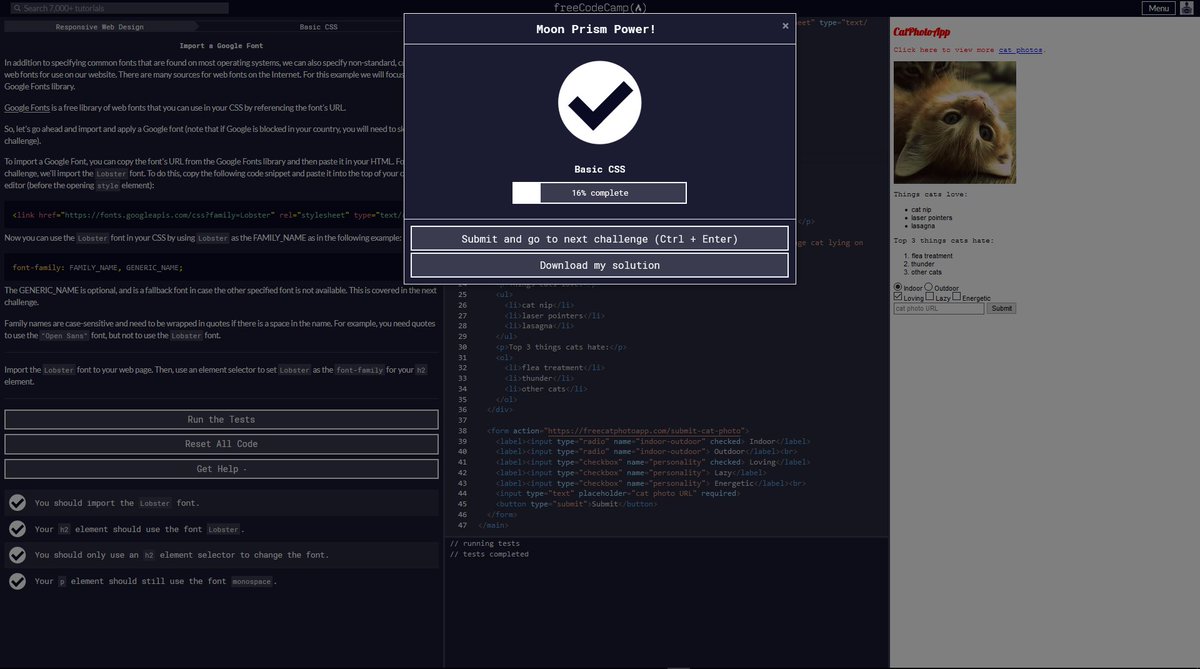Toggle the Loving checkbox

pos(898,297)
